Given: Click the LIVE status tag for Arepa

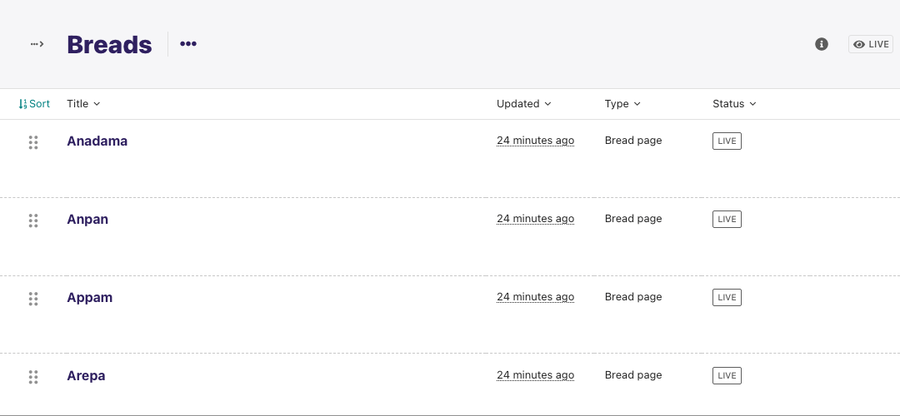Looking at the screenshot, I should pyautogui.click(x=727, y=376).
